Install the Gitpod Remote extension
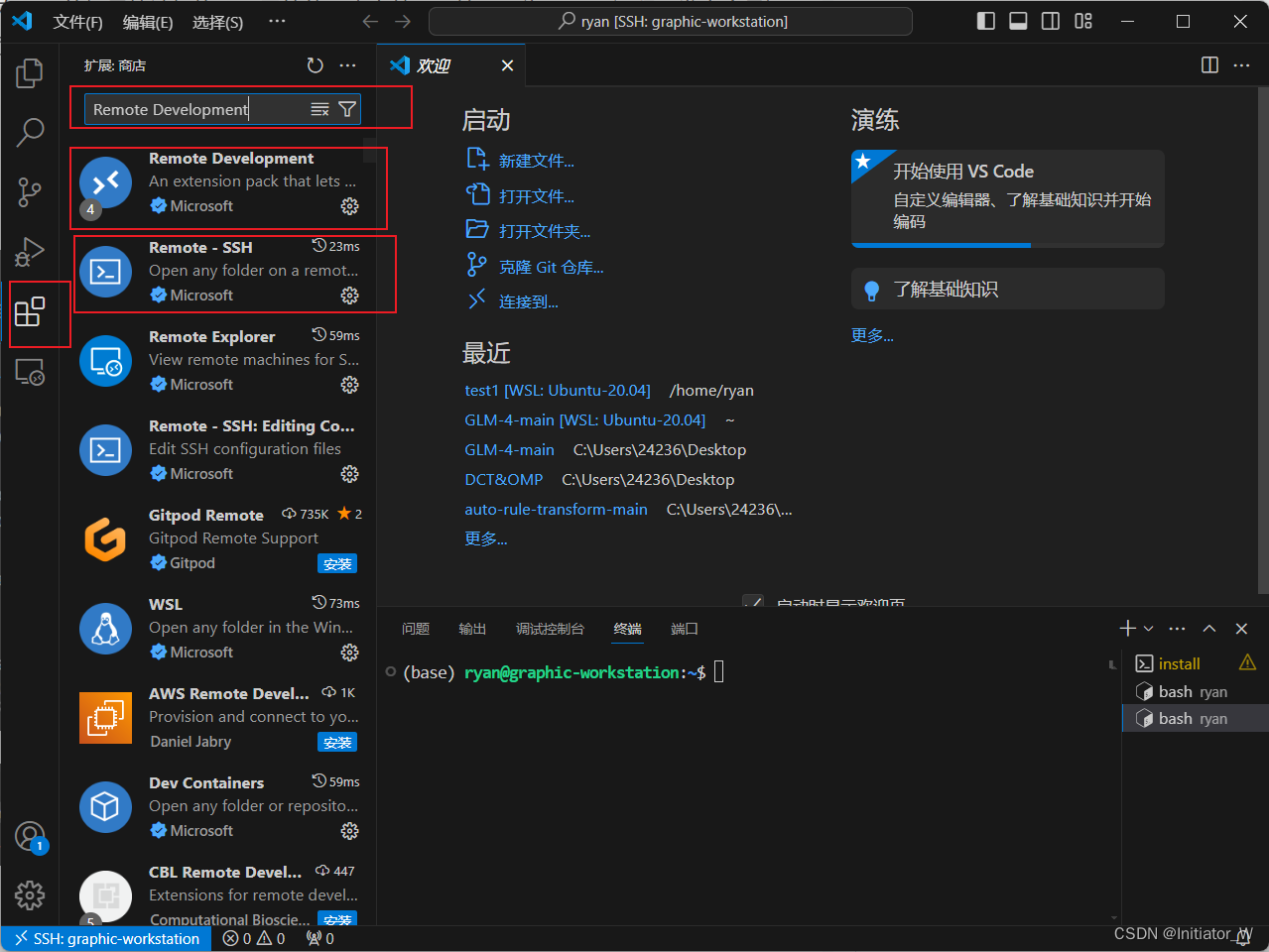The width and height of the screenshot is (1269, 952). (x=337, y=563)
